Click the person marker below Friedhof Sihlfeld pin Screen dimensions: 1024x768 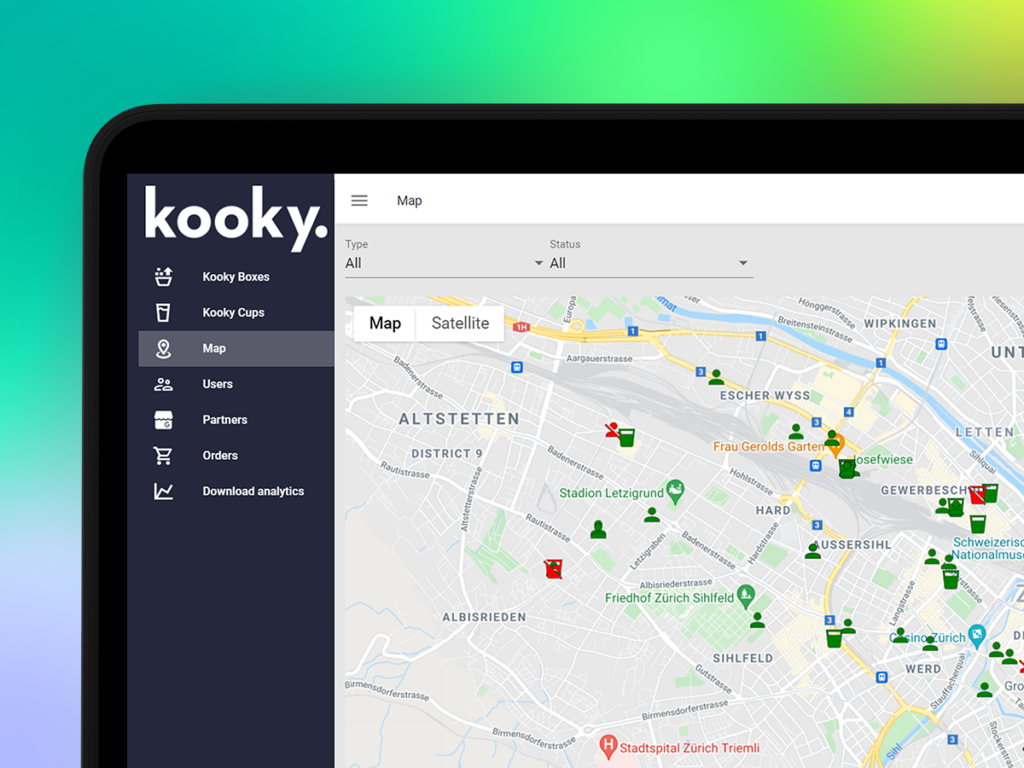point(758,620)
